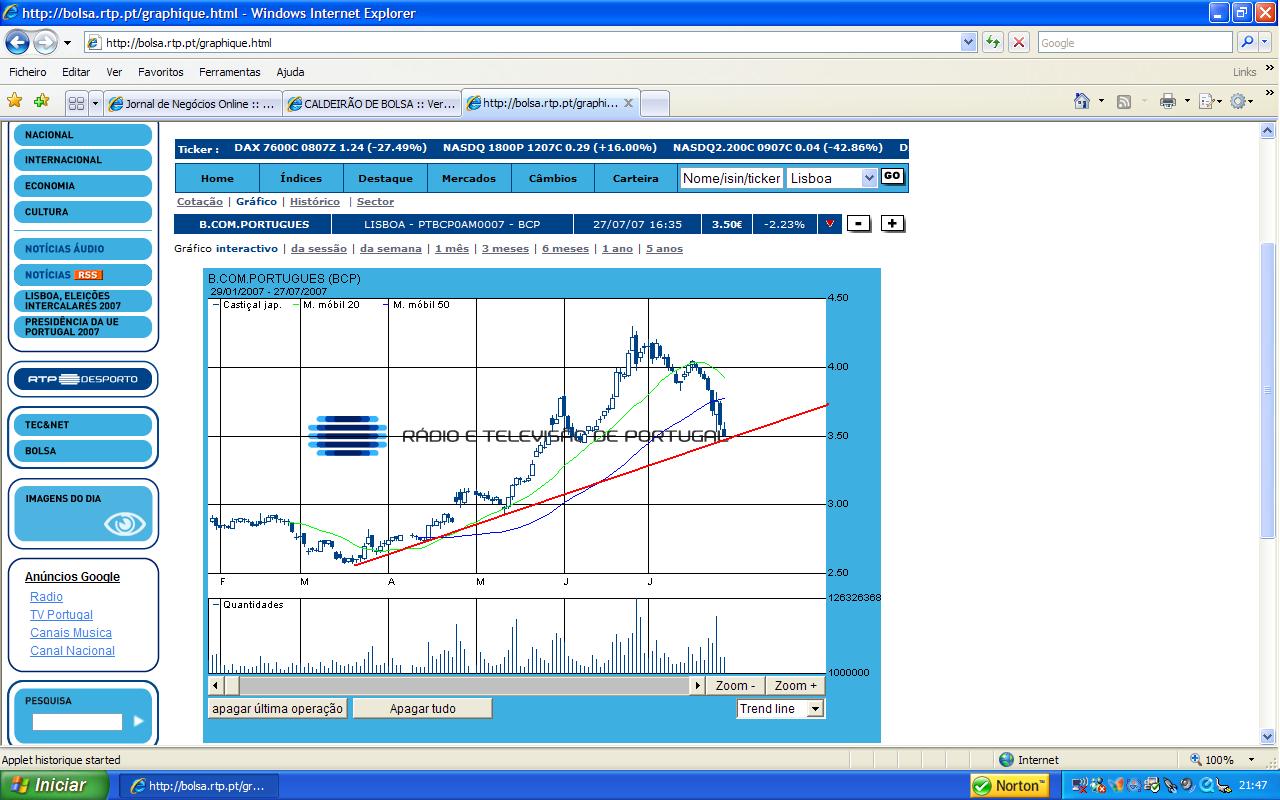Click apagar última operação button

[277, 709]
